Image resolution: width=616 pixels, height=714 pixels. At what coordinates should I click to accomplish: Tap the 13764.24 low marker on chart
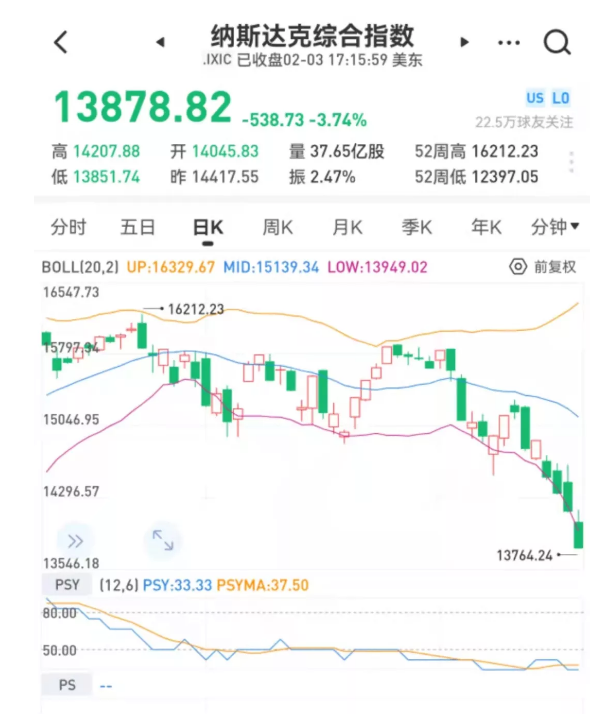524,556
